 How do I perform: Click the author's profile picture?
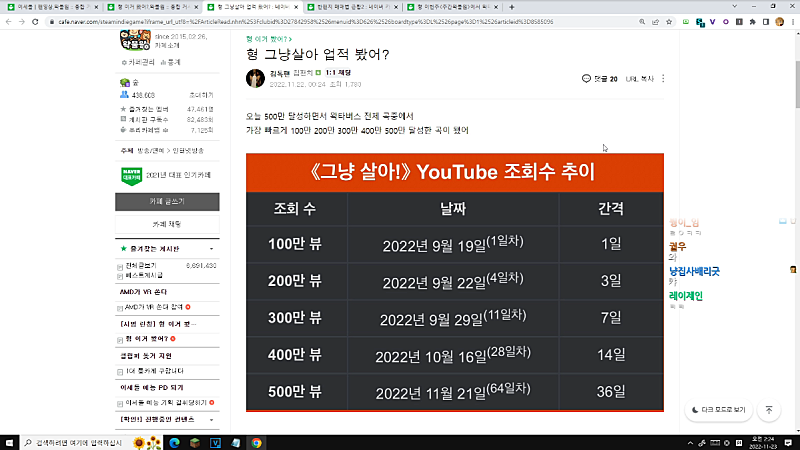tap(255, 79)
